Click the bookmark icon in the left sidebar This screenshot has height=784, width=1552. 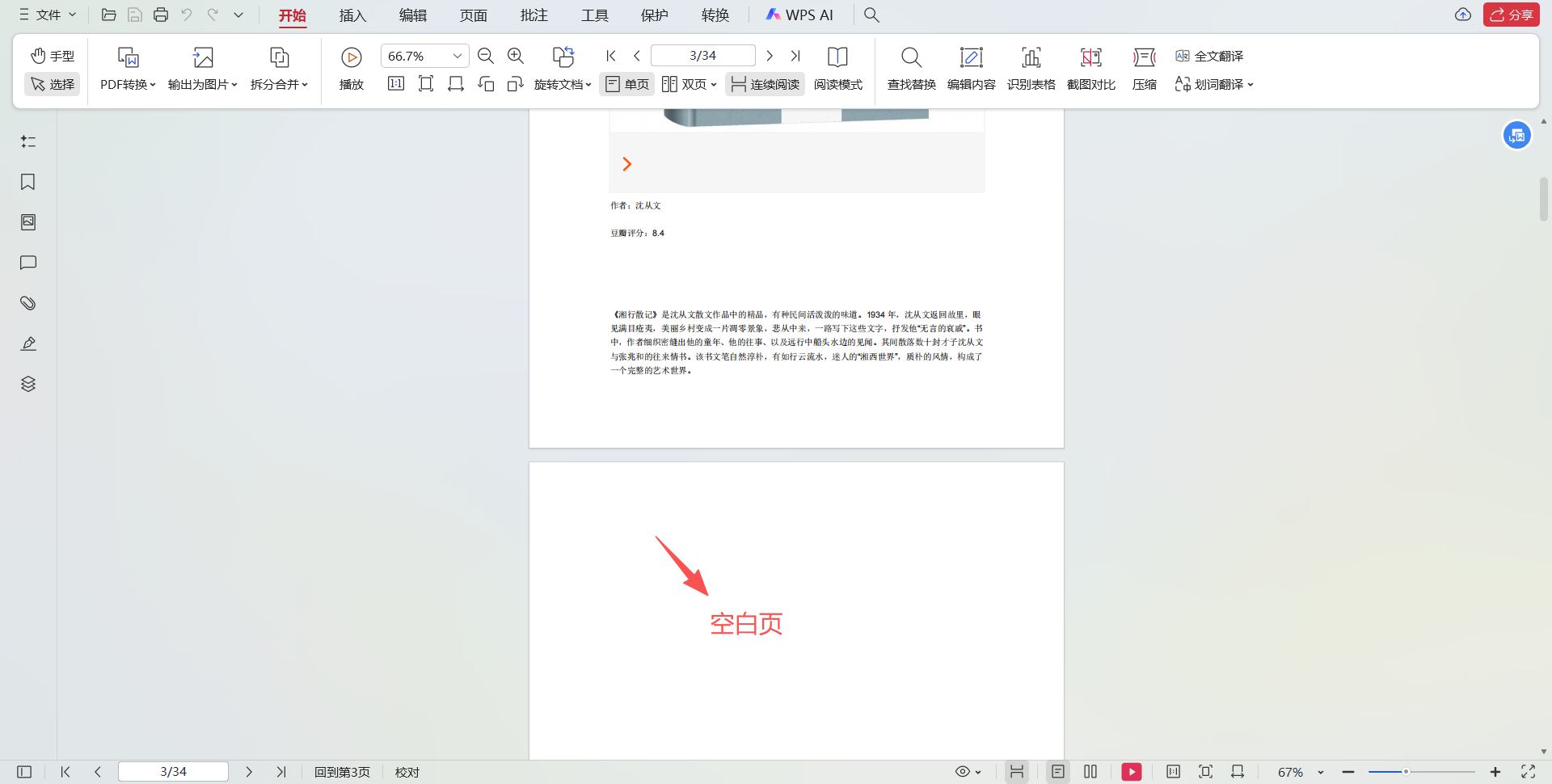27,182
